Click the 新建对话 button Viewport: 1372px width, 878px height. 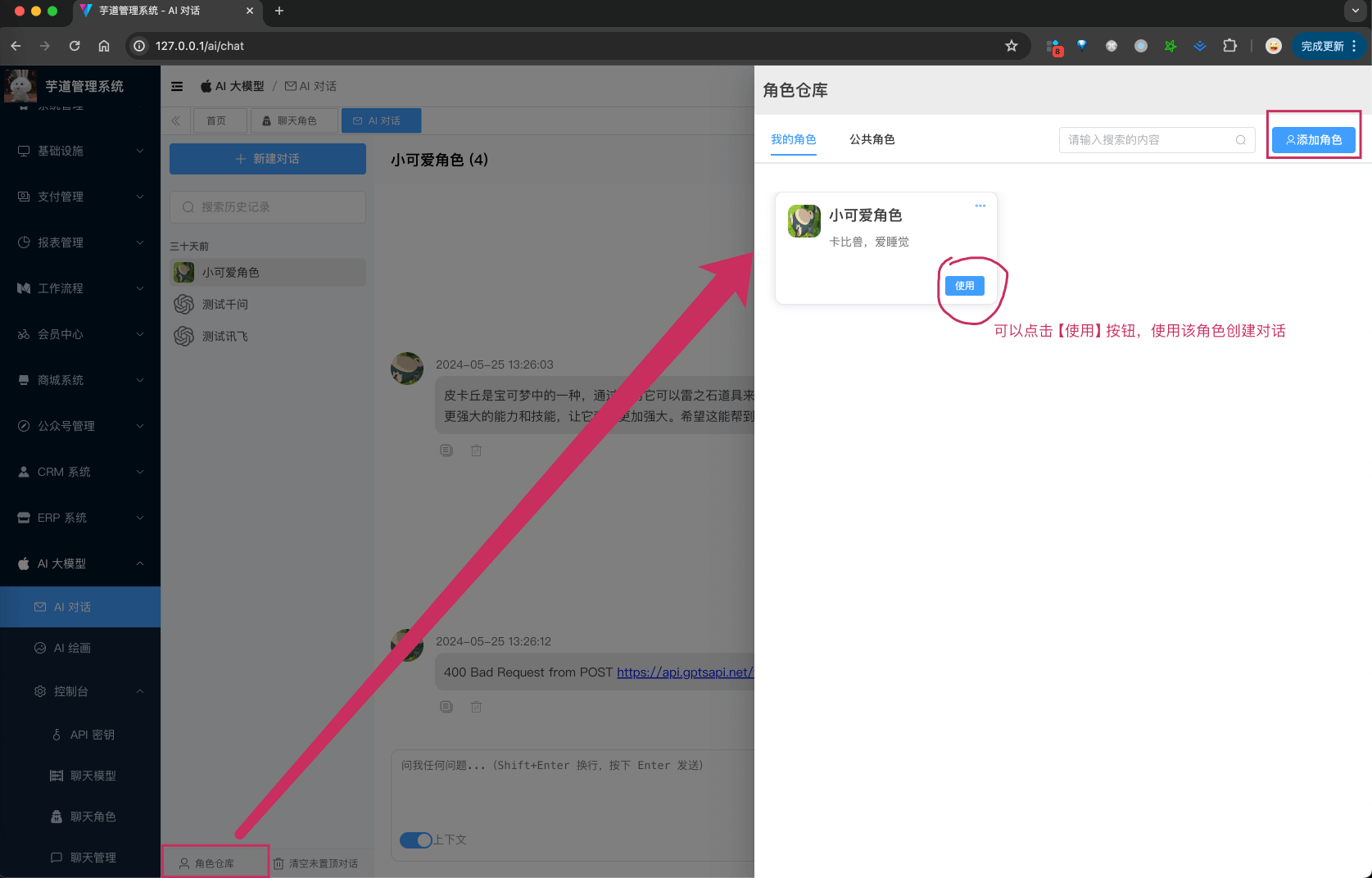pyautogui.click(x=267, y=158)
